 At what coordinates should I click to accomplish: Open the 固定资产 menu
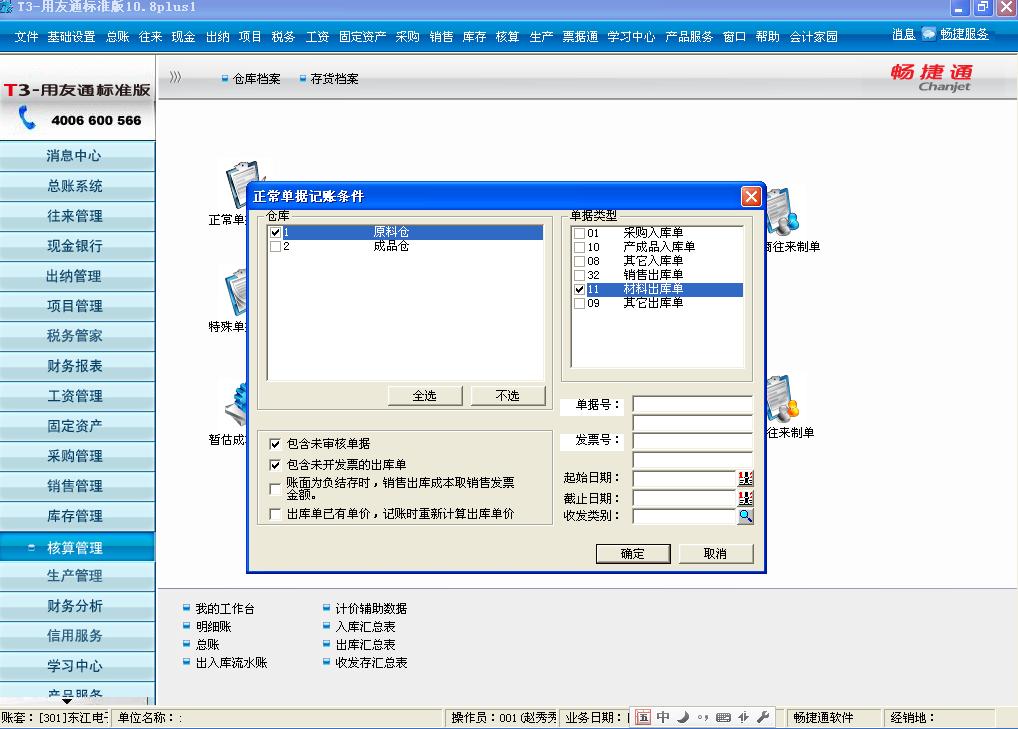tap(363, 35)
